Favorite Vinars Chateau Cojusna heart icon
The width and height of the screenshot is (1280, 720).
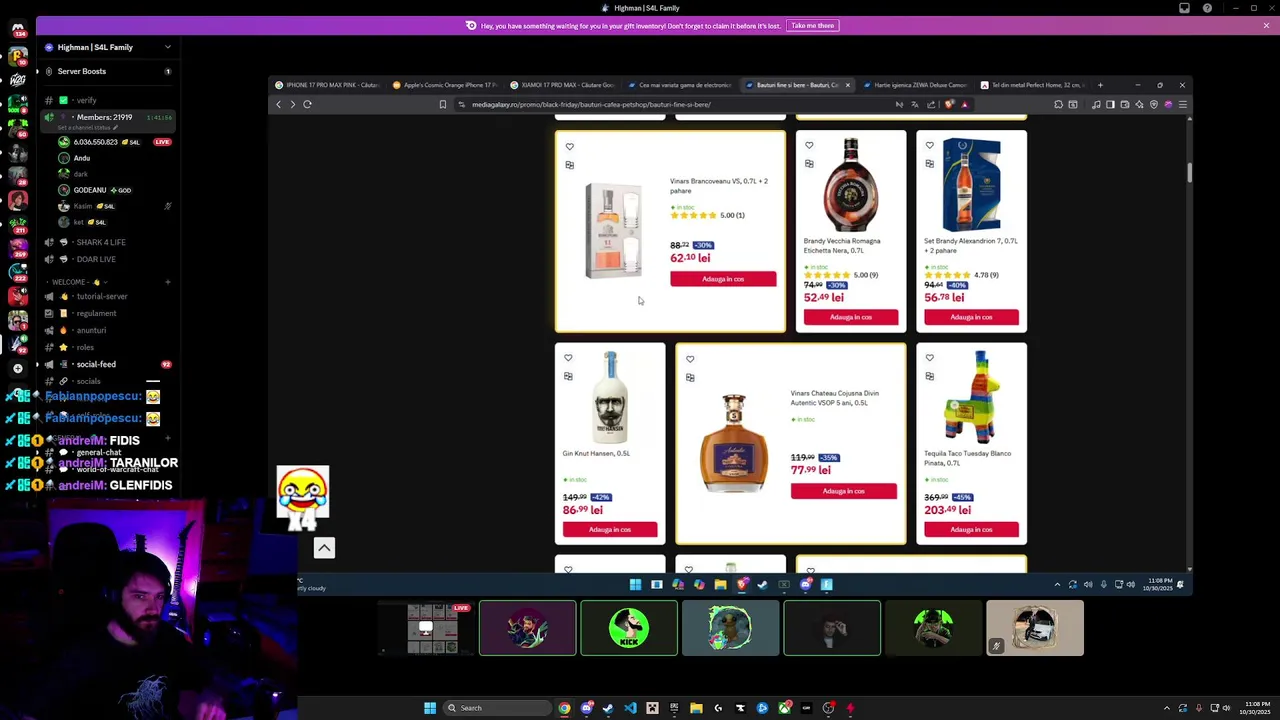[689, 359]
